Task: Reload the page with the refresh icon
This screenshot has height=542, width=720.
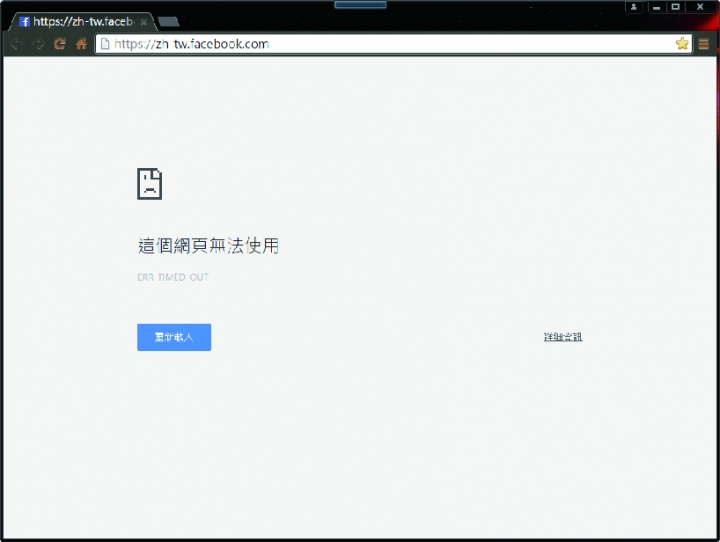Action: (x=60, y=44)
